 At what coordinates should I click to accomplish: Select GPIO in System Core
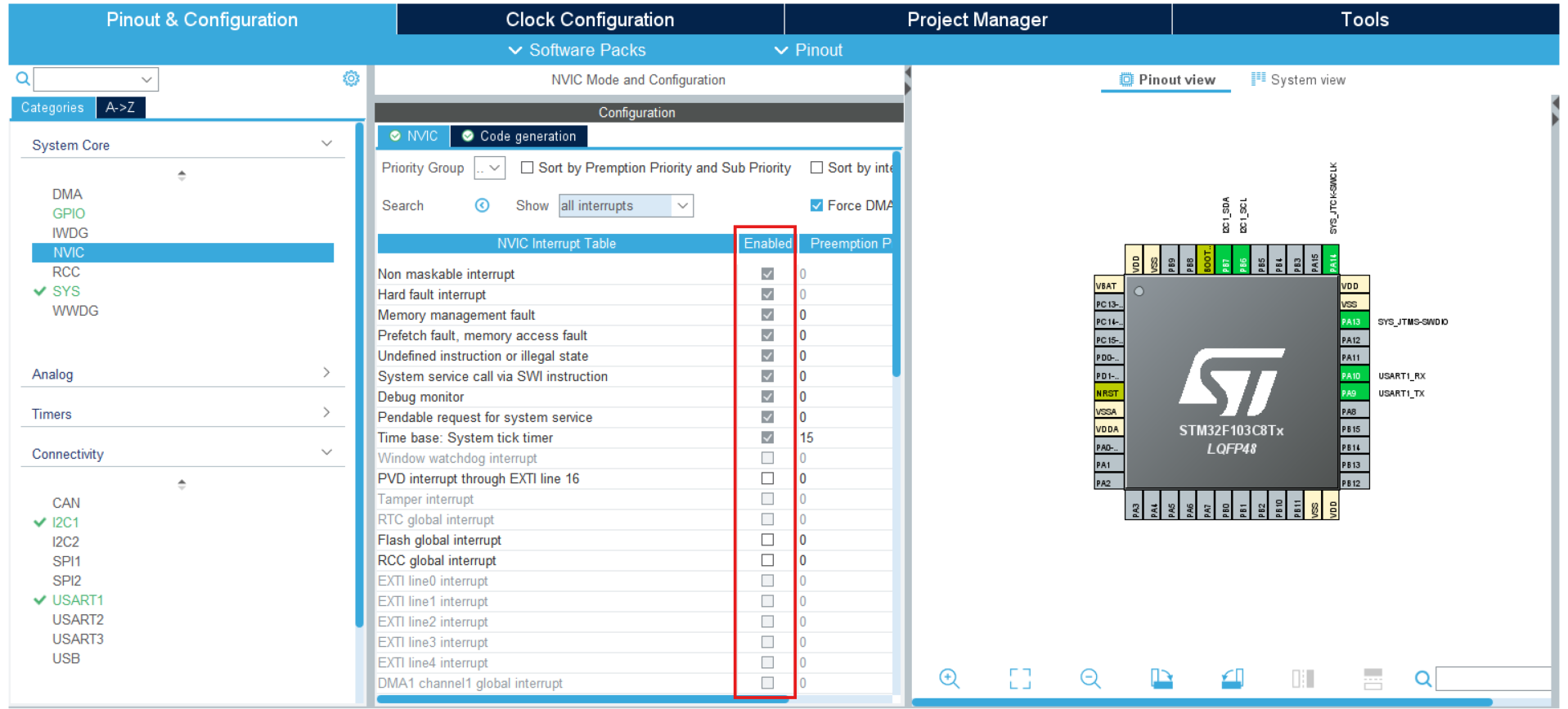click(x=69, y=213)
